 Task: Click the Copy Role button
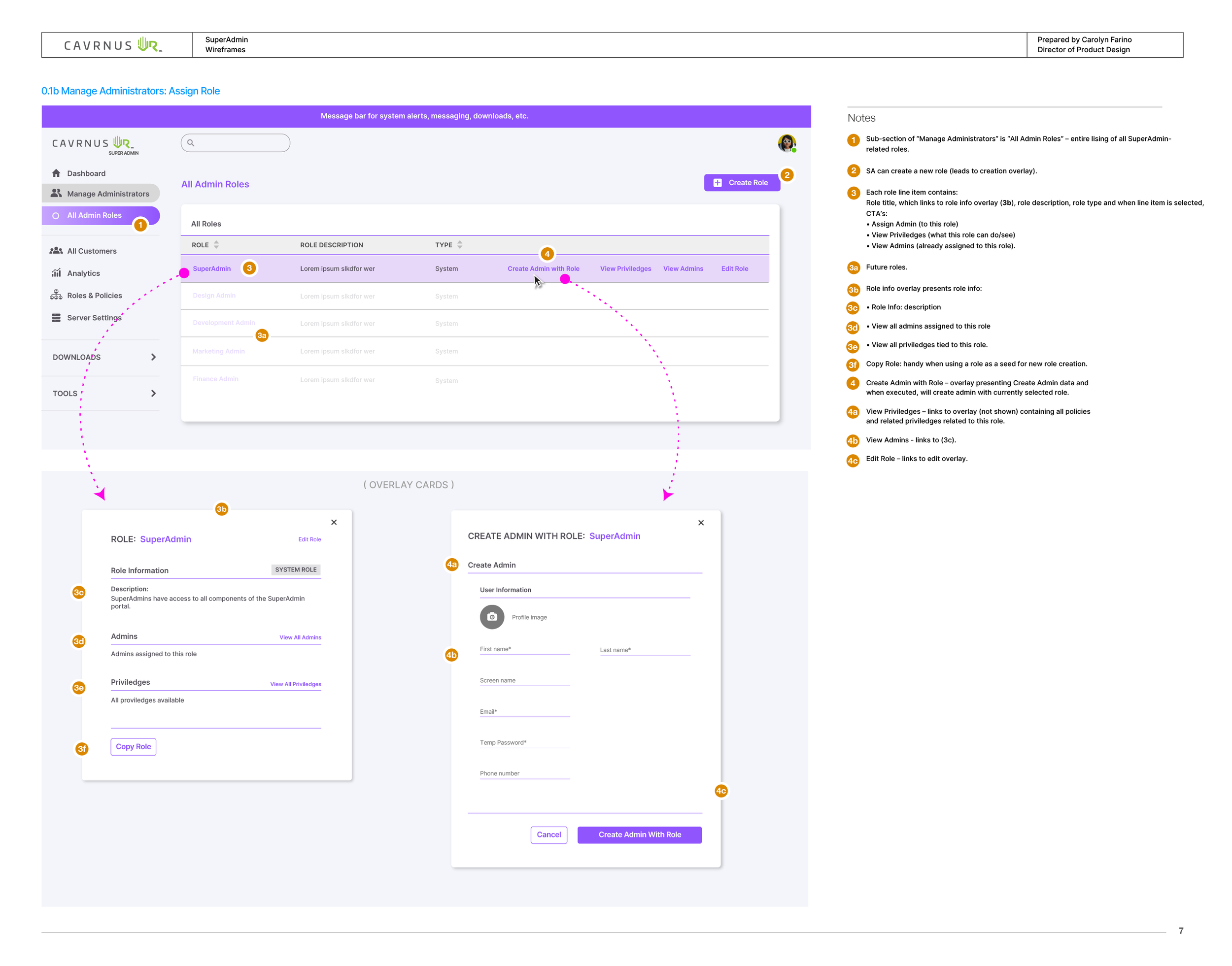click(x=134, y=747)
